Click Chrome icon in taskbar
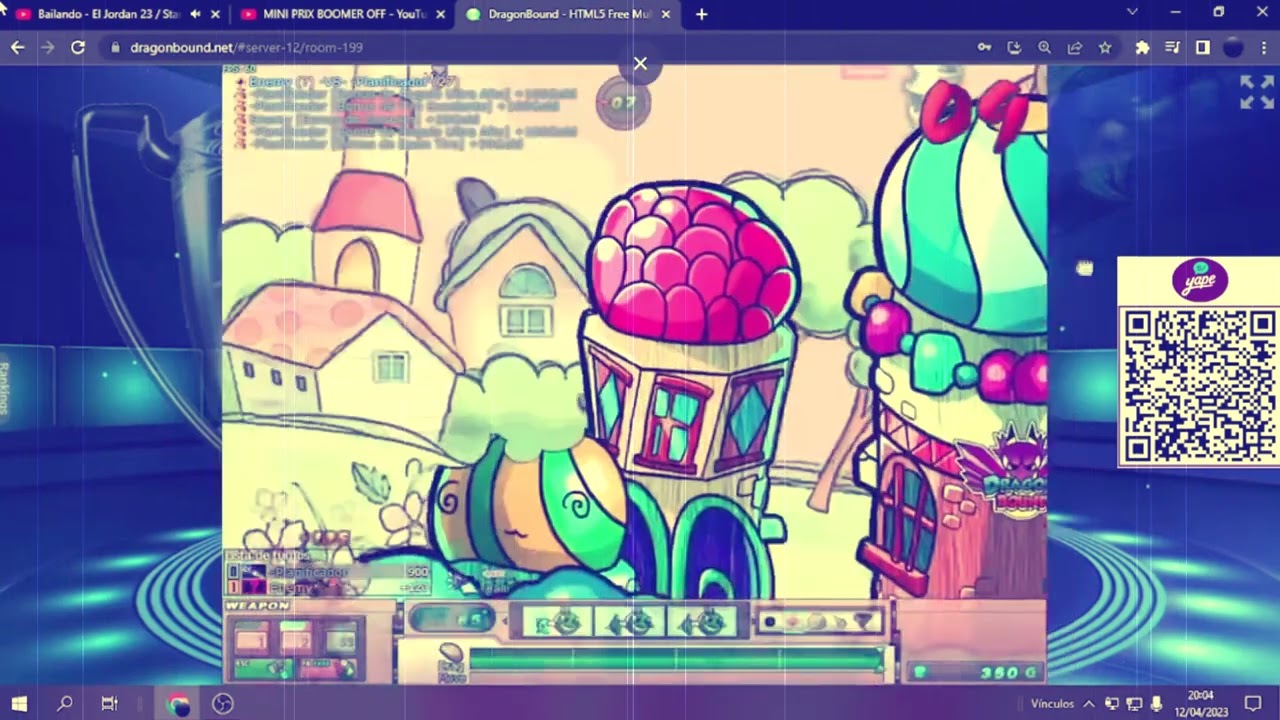This screenshot has width=1280, height=720. (x=178, y=703)
